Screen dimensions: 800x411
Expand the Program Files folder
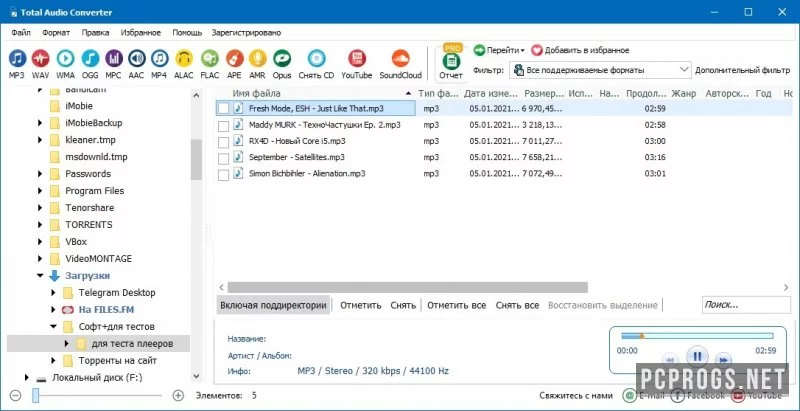click(x=40, y=191)
